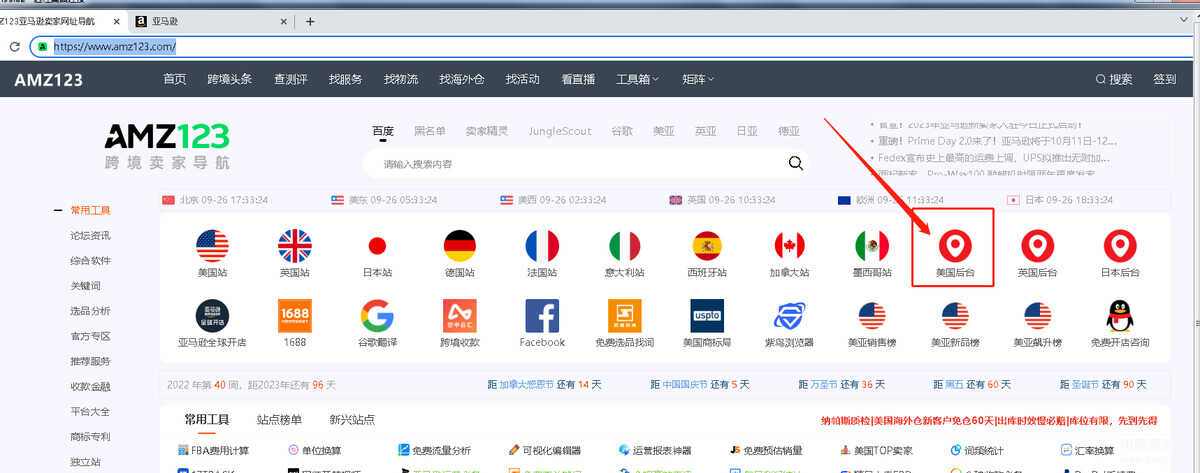Click the Facebook icon
The height and width of the screenshot is (473, 1200).
tap(542, 317)
